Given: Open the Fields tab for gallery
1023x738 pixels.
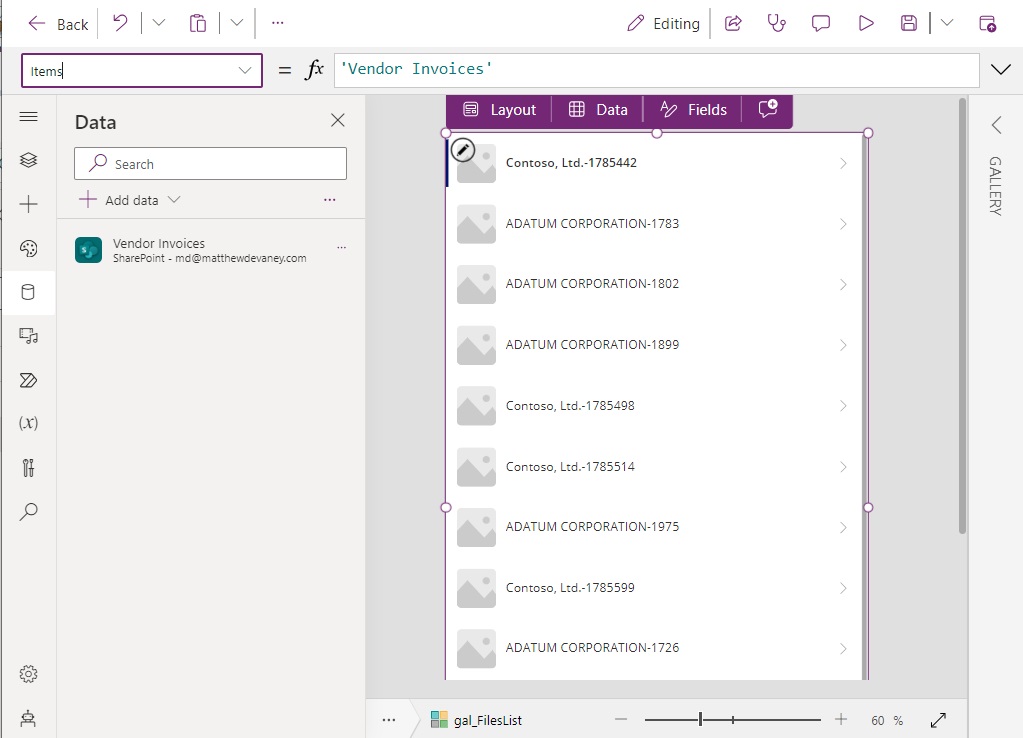Looking at the screenshot, I should click(693, 110).
